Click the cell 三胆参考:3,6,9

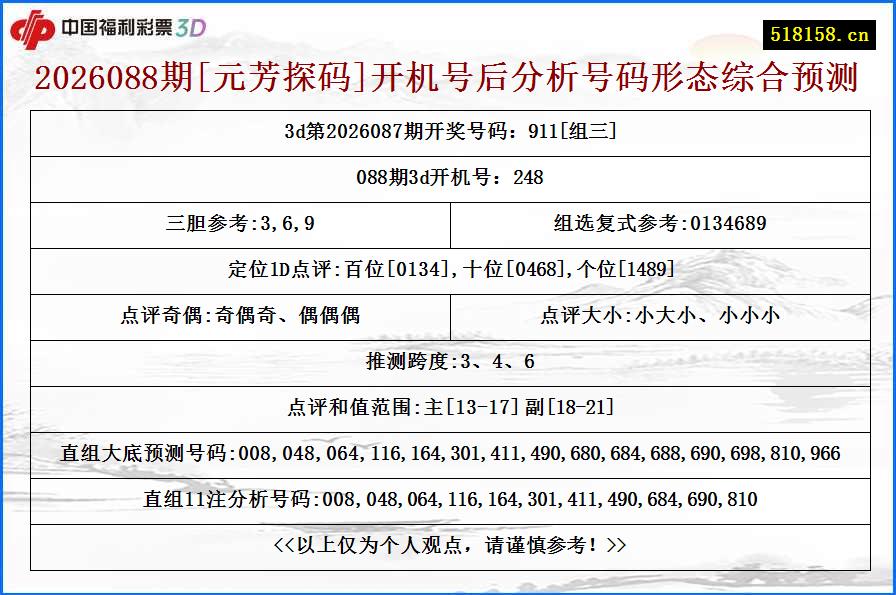[x=241, y=225]
